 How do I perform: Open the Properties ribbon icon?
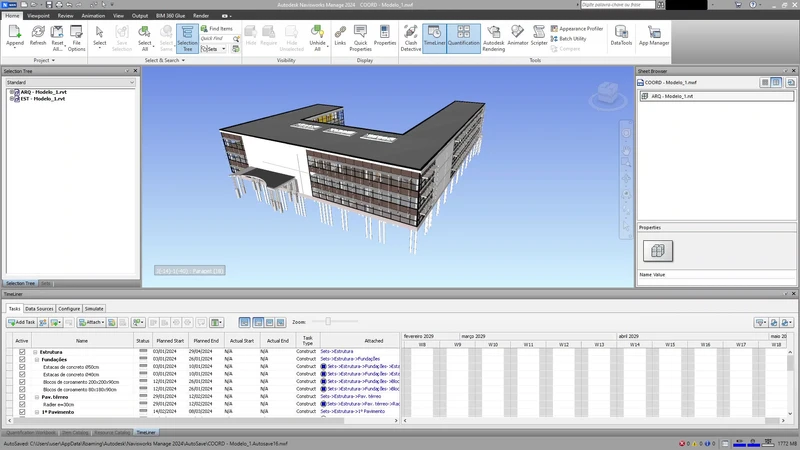[x=385, y=37]
